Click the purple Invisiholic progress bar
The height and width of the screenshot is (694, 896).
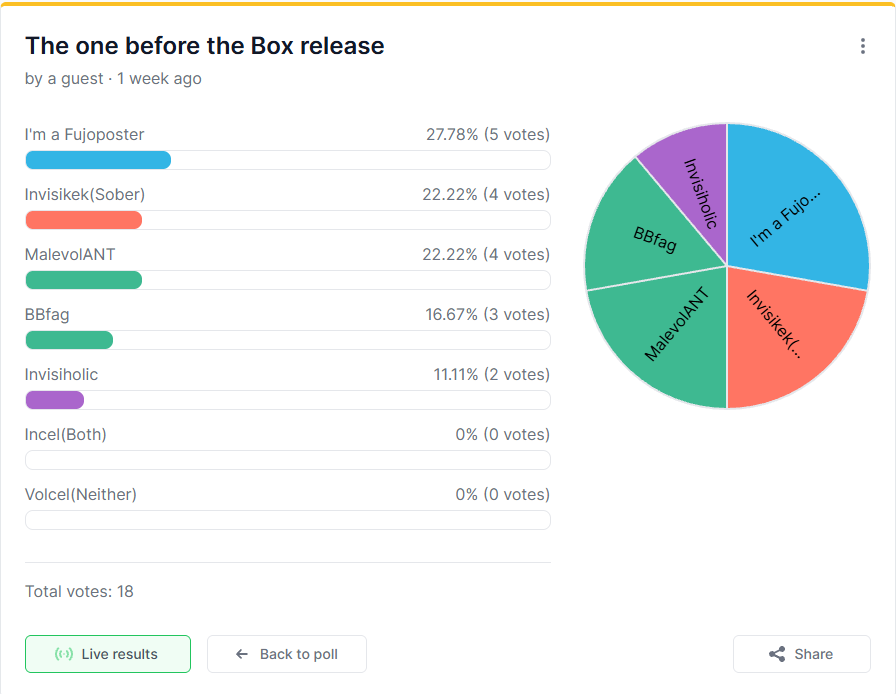tap(55, 400)
